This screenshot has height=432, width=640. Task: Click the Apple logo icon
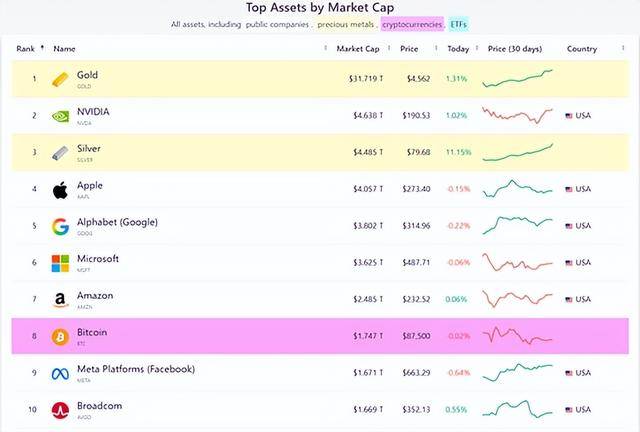point(60,189)
